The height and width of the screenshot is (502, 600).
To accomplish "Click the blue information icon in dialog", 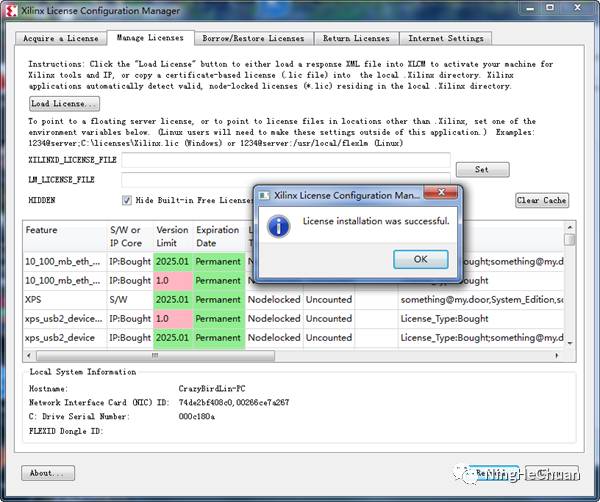I will click(280, 225).
